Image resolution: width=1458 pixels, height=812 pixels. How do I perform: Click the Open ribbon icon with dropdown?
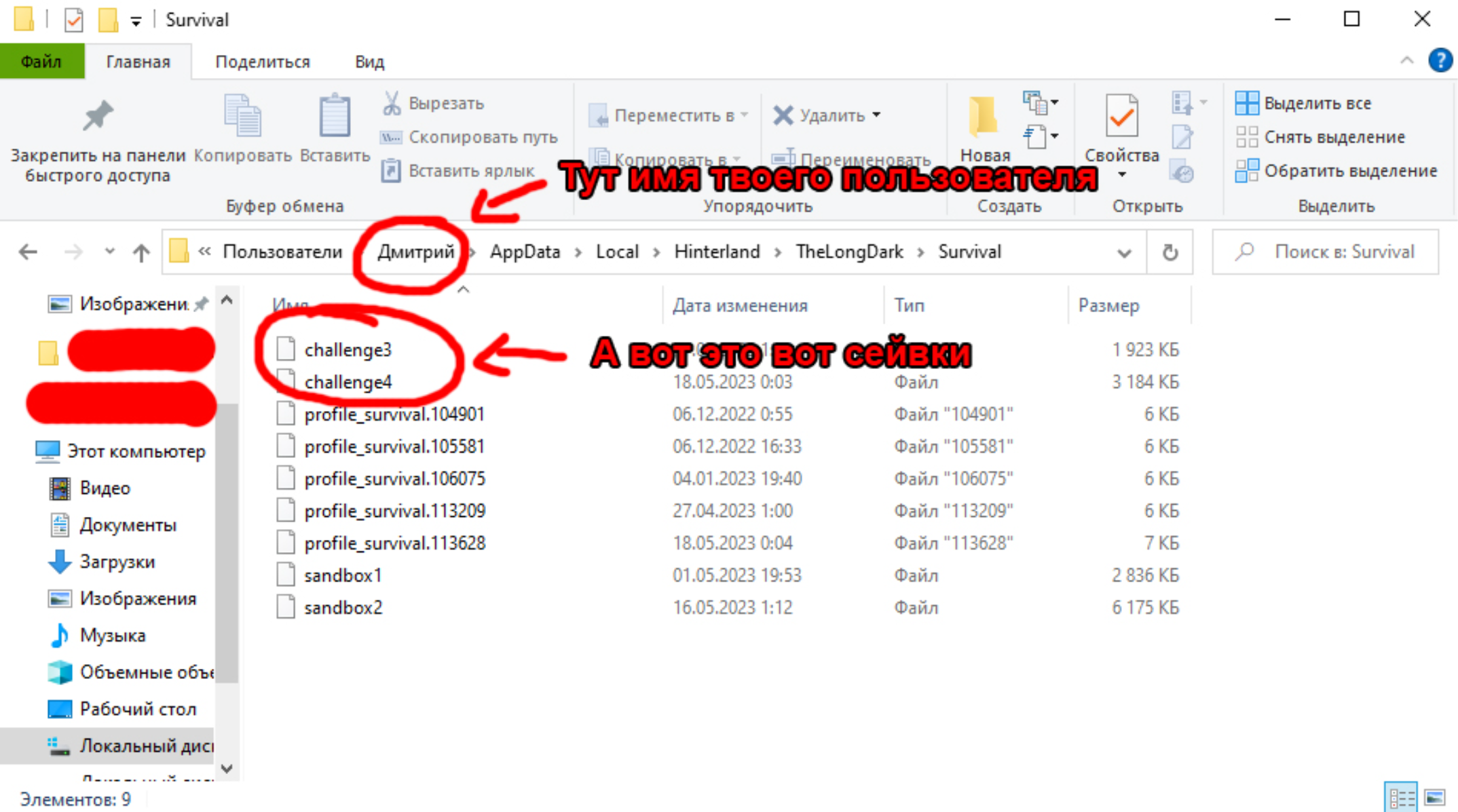(1189, 103)
